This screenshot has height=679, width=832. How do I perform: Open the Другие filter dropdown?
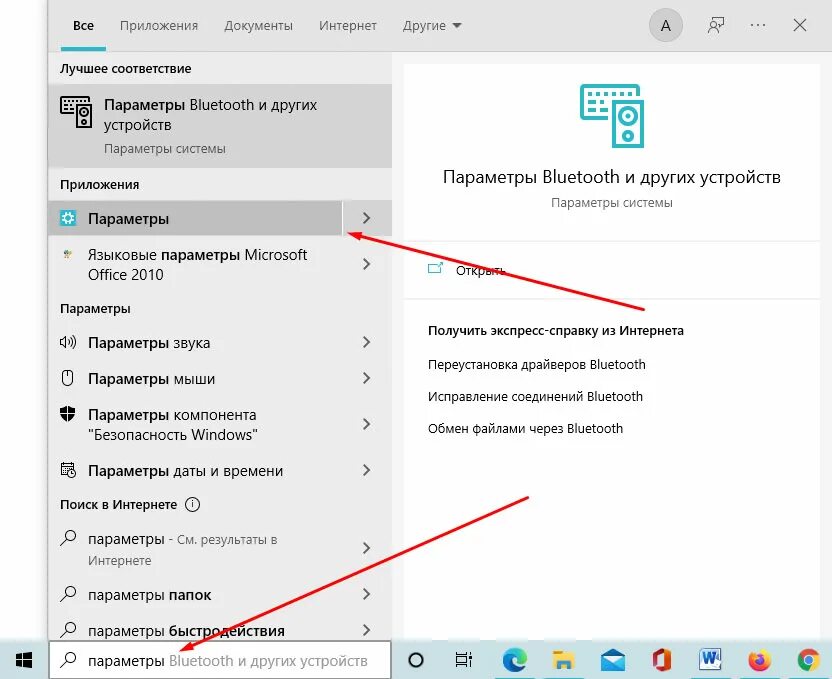click(x=432, y=25)
